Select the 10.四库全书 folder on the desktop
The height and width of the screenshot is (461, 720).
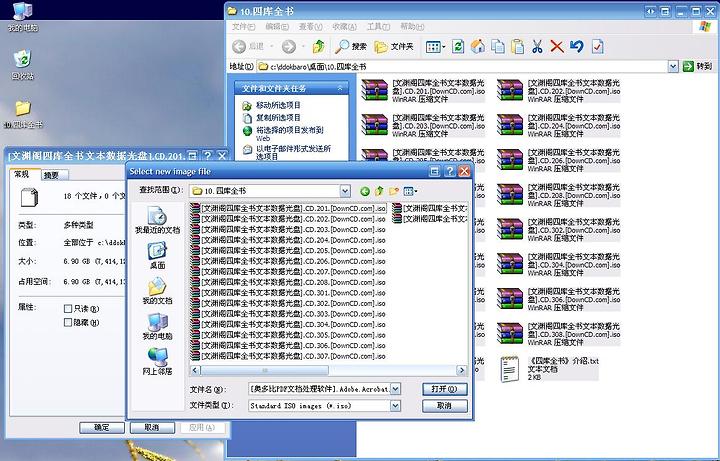[23, 115]
